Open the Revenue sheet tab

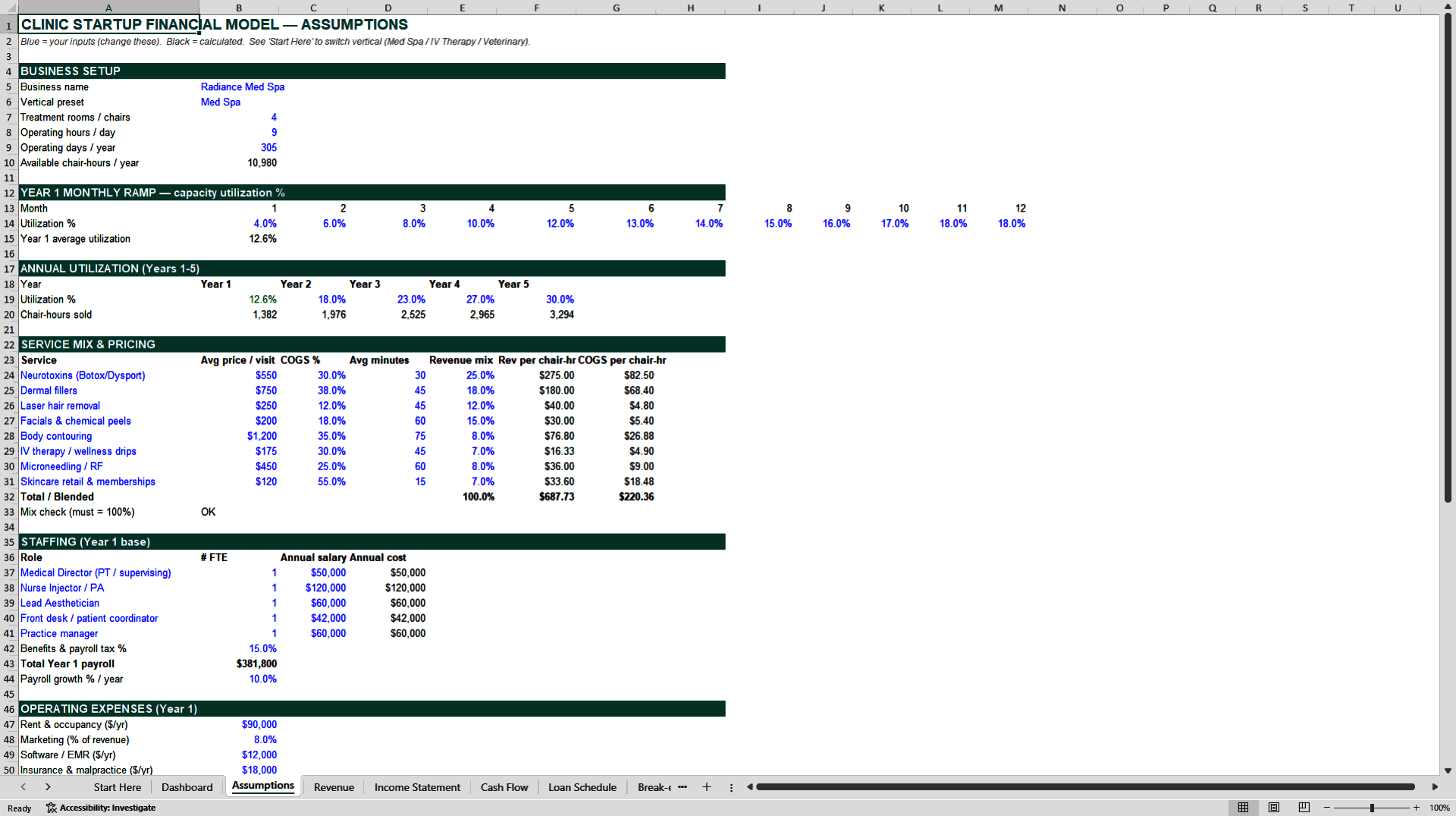pos(334,787)
